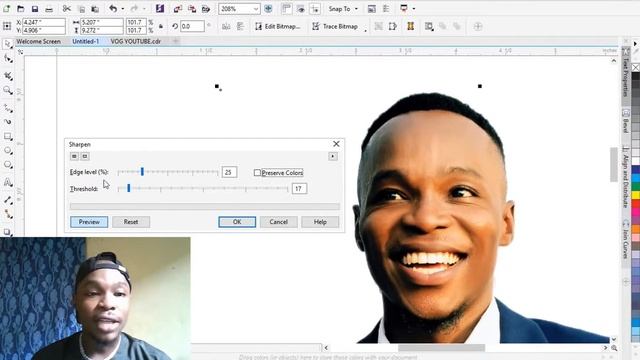Toggle show rulers icon
This screenshot has height=360, width=640.
(x=287, y=9)
